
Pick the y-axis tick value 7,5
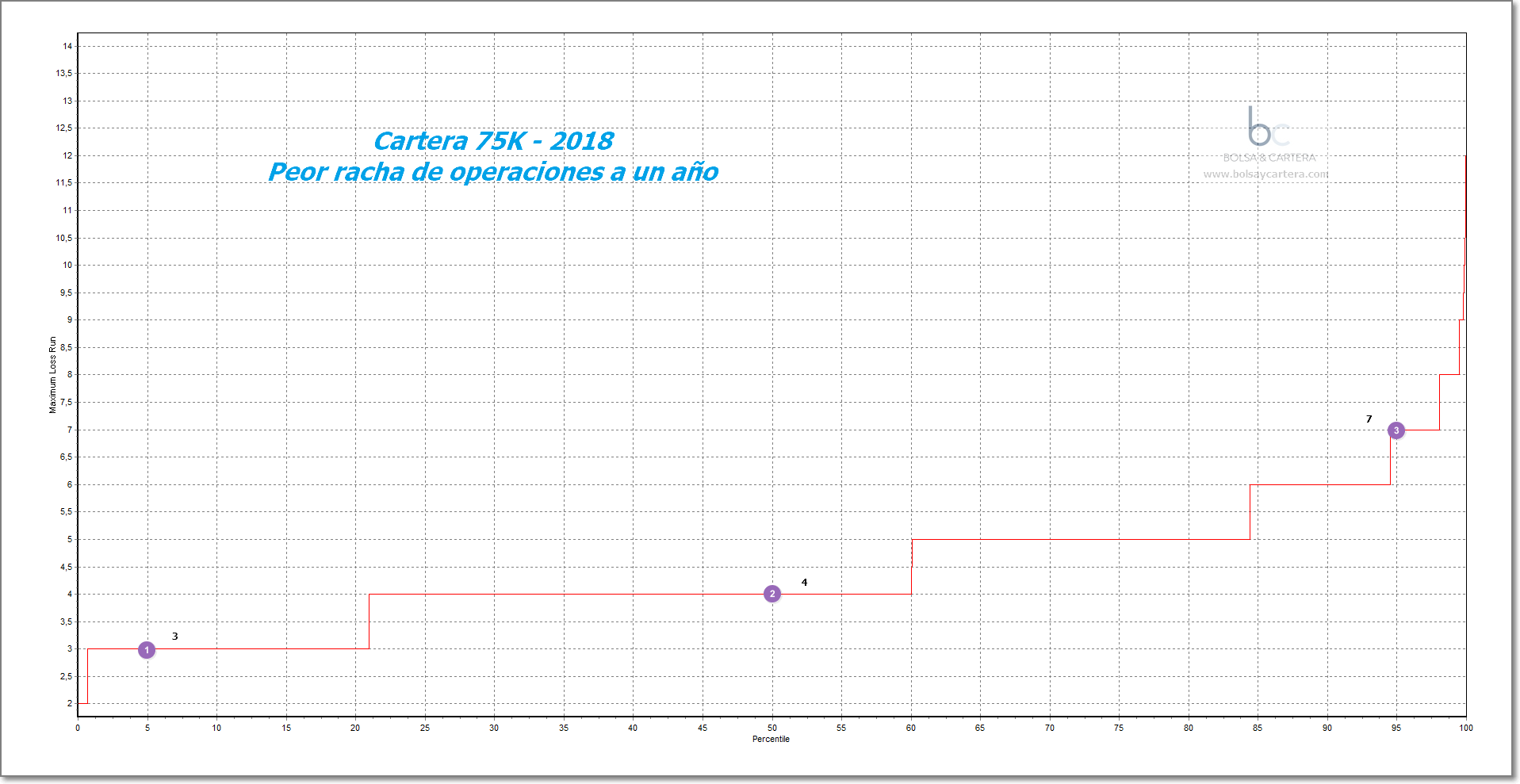pos(66,402)
